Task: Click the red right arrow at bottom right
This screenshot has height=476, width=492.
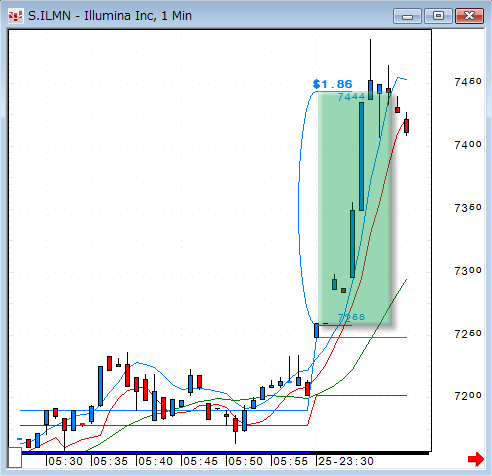Action: [476, 459]
